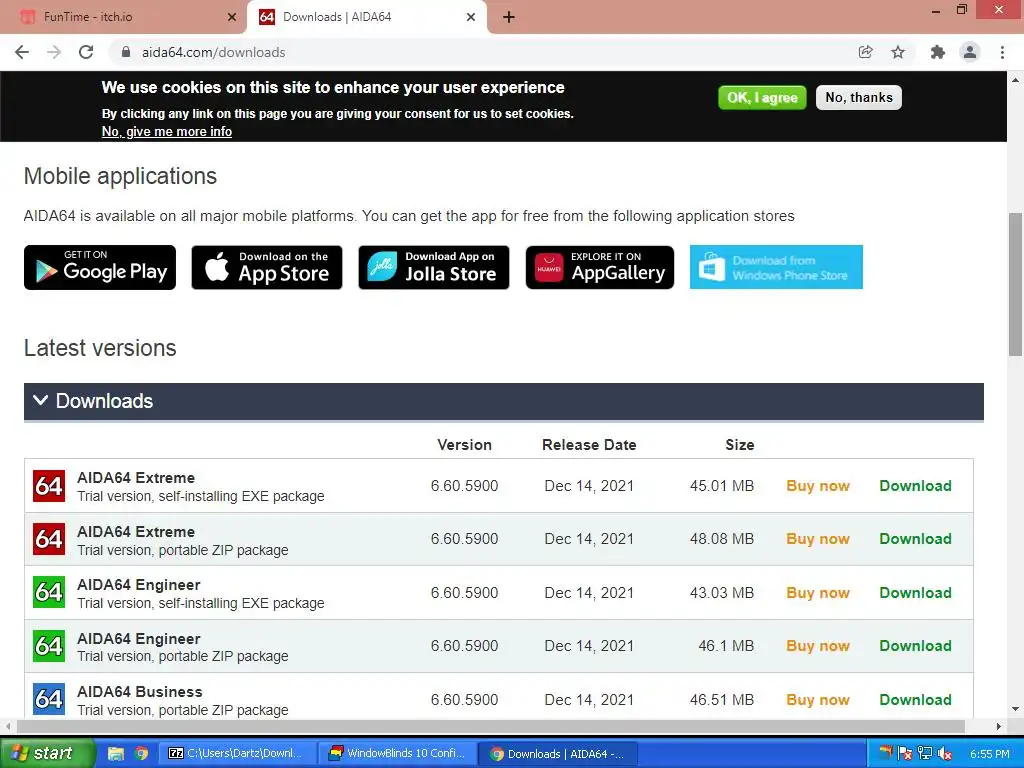Switch to the FunTime - itch.io tab
Screen dimensions: 1024x768
[123, 18]
